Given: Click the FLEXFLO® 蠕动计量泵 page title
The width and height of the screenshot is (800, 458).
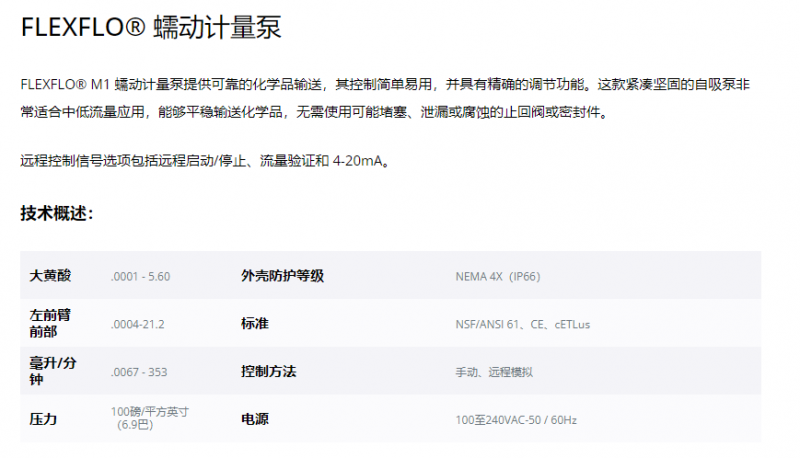Looking at the screenshot, I should [x=150, y=27].
